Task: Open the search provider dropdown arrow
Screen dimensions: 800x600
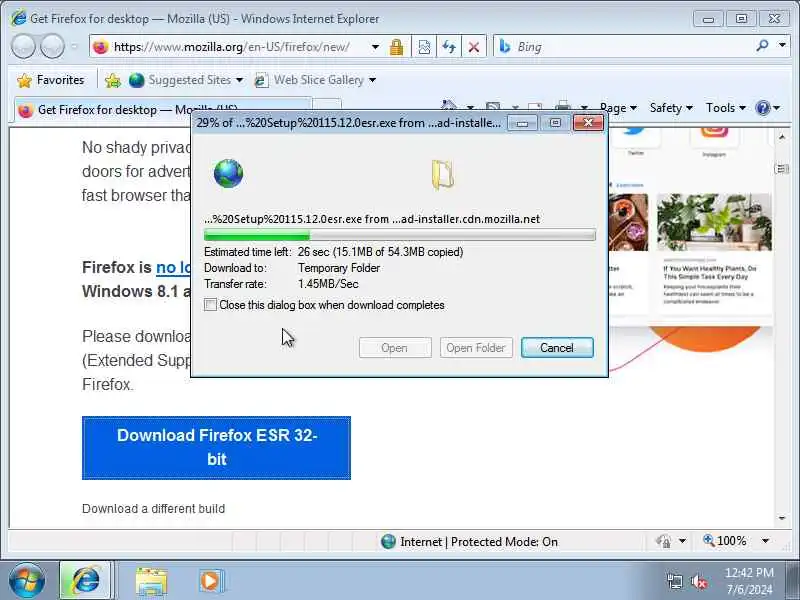Action: coord(782,46)
